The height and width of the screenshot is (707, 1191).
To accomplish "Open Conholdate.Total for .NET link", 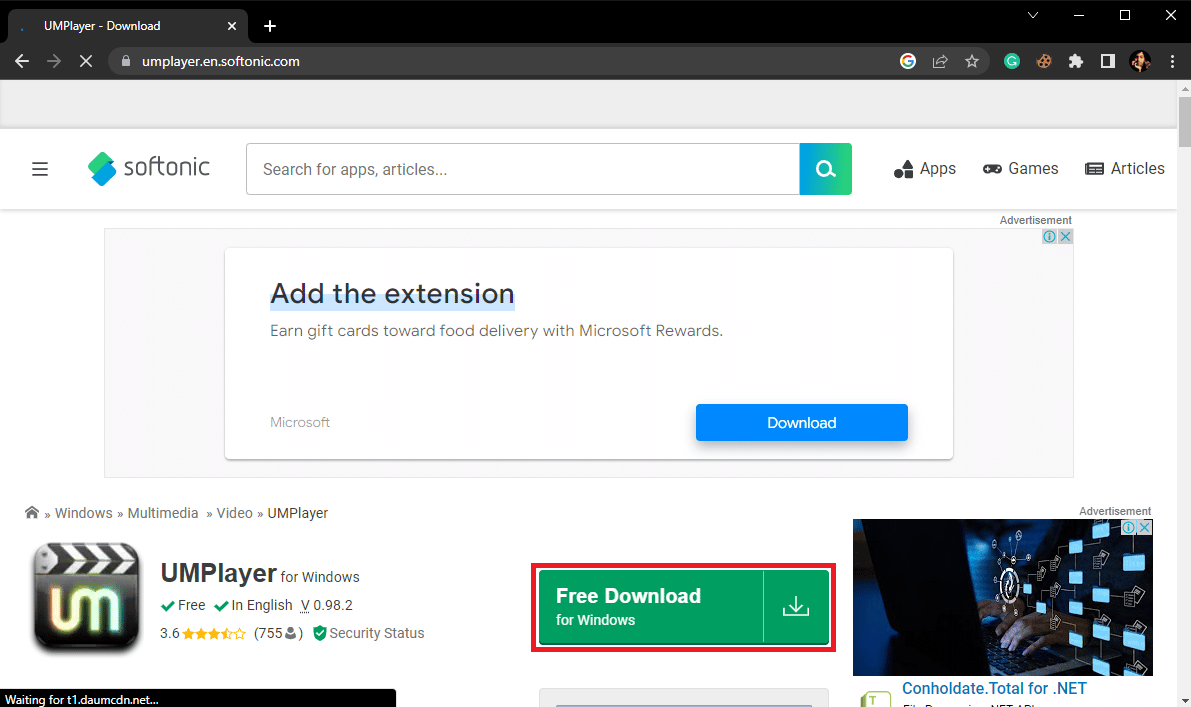I will coord(994,688).
